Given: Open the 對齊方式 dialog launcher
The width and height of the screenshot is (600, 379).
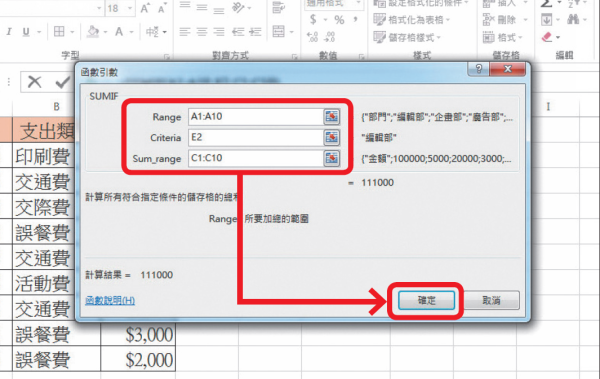Looking at the screenshot, I should [295, 57].
